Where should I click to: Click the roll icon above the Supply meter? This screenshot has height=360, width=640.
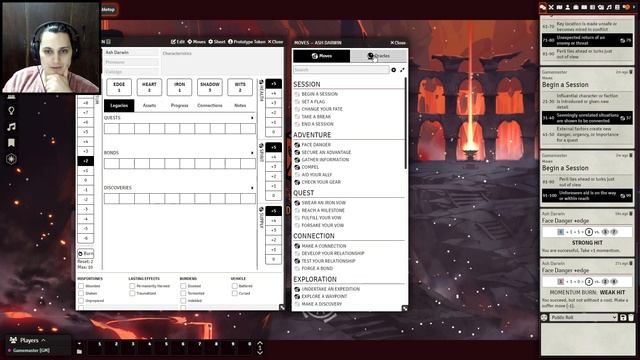click(261, 209)
